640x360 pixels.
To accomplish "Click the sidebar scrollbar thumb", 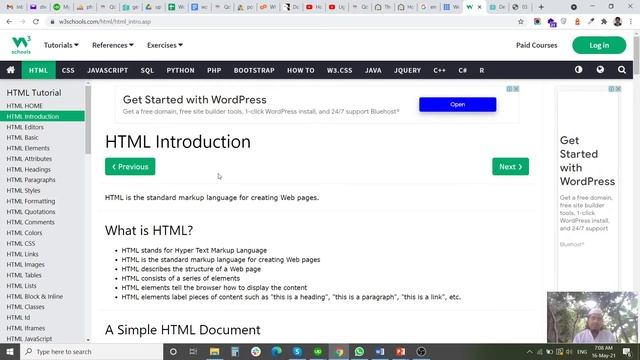I will (88, 120).
